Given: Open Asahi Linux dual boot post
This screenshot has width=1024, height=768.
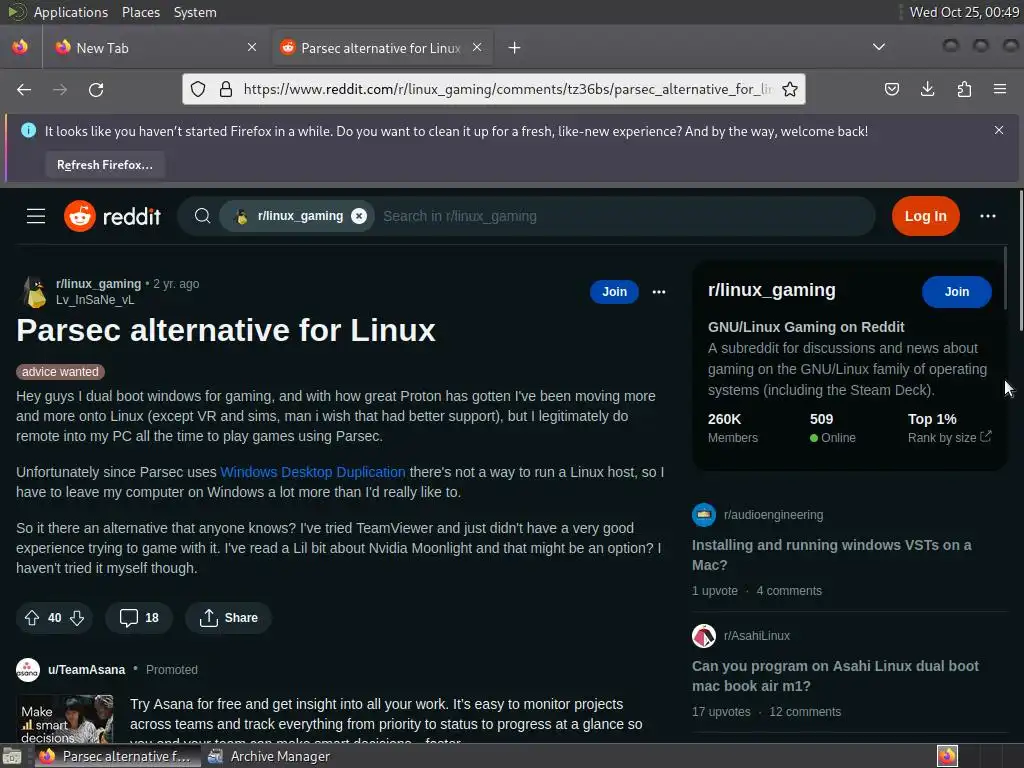Looking at the screenshot, I should click(835, 676).
